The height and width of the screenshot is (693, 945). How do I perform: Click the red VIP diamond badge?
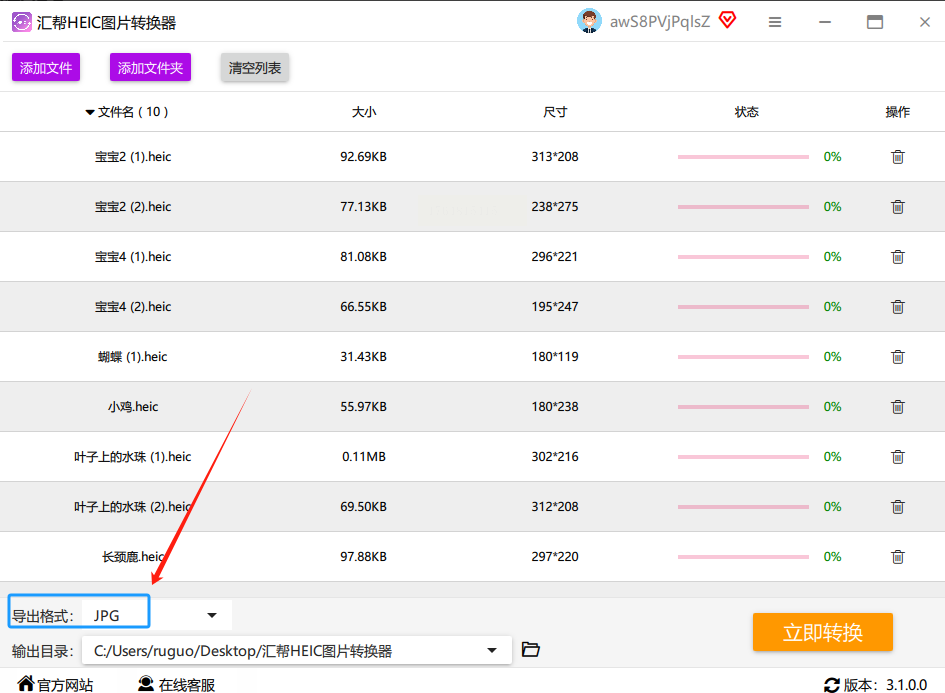pyautogui.click(x=727, y=20)
